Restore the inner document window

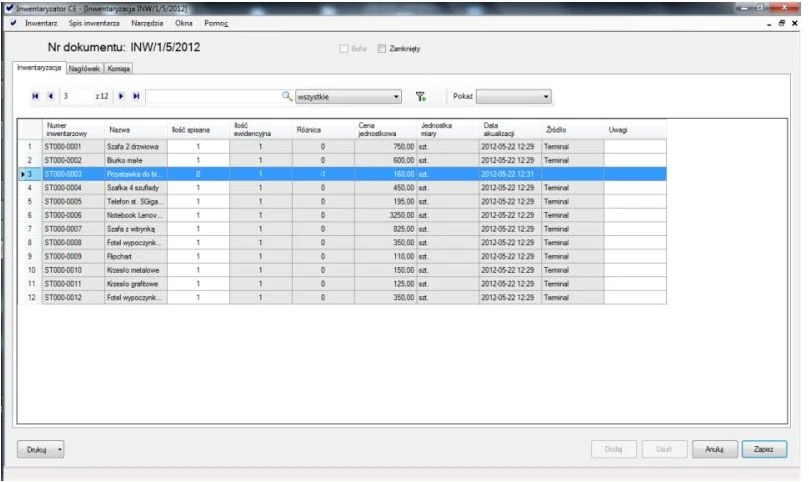pos(782,23)
